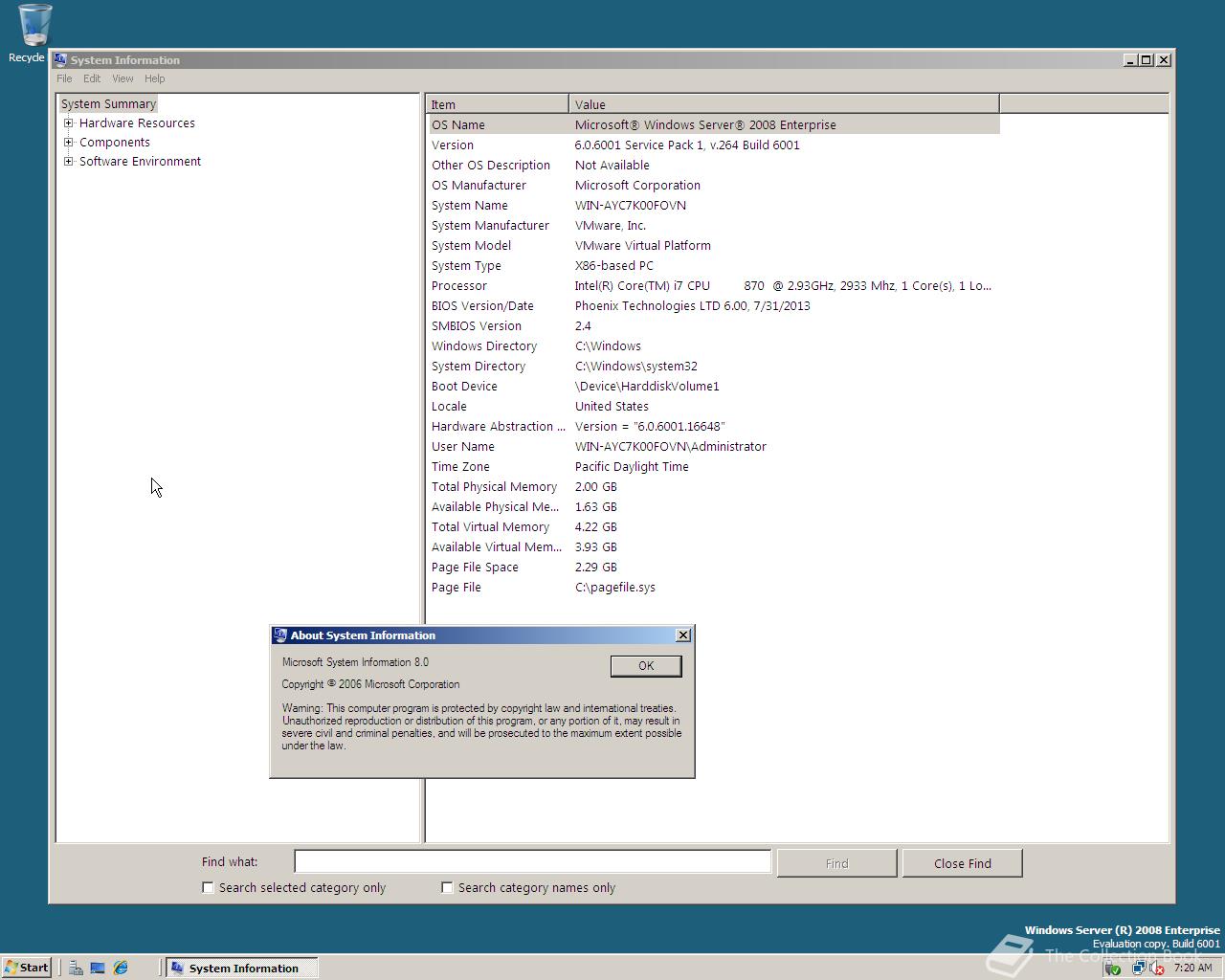Enable Search category names only checkbox
This screenshot has width=1225, height=980.
(x=447, y=887)
